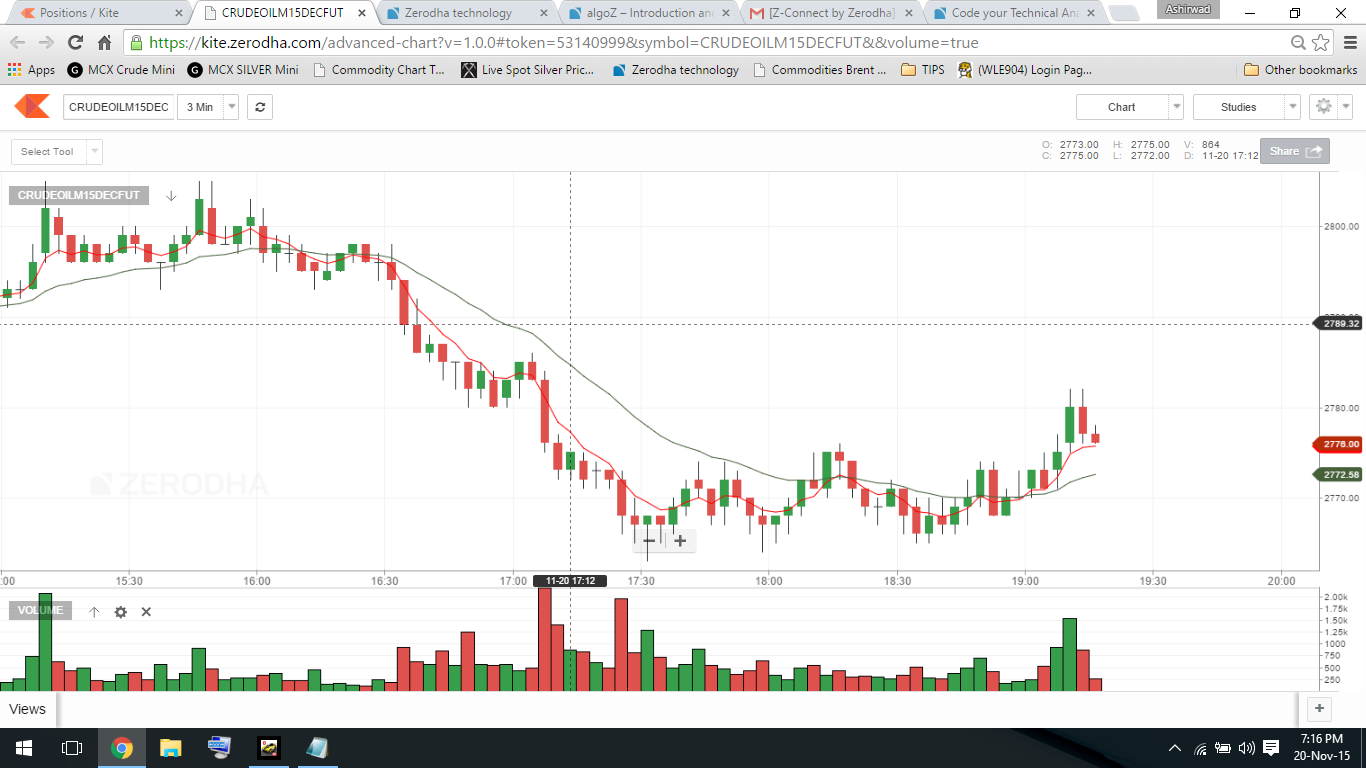The image size is (1366, 768).
Task: Click the 2778.00 red price marker
Action: [x=1337, y=444]
